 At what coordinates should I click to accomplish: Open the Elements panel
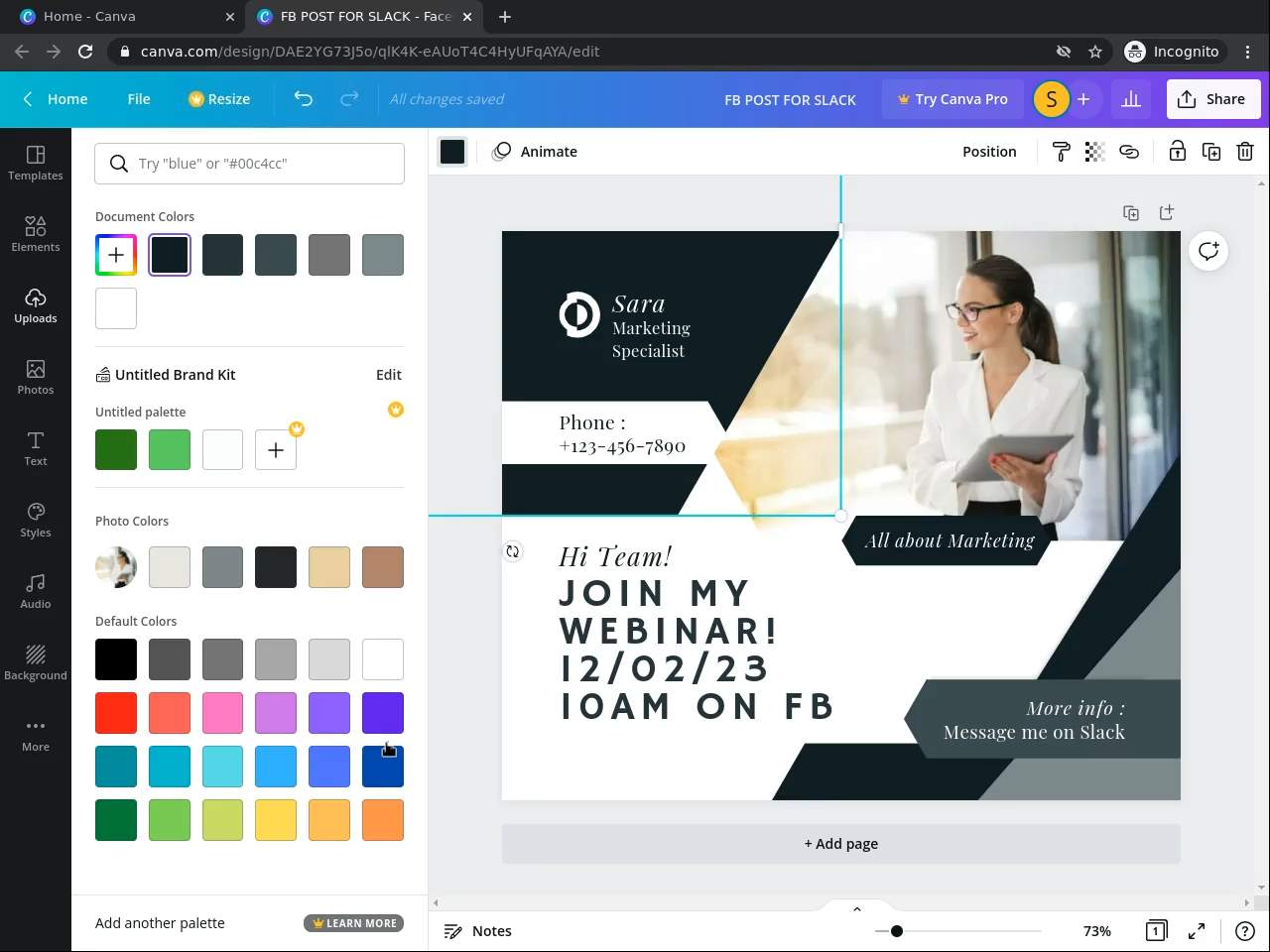(x=36, y=234)
